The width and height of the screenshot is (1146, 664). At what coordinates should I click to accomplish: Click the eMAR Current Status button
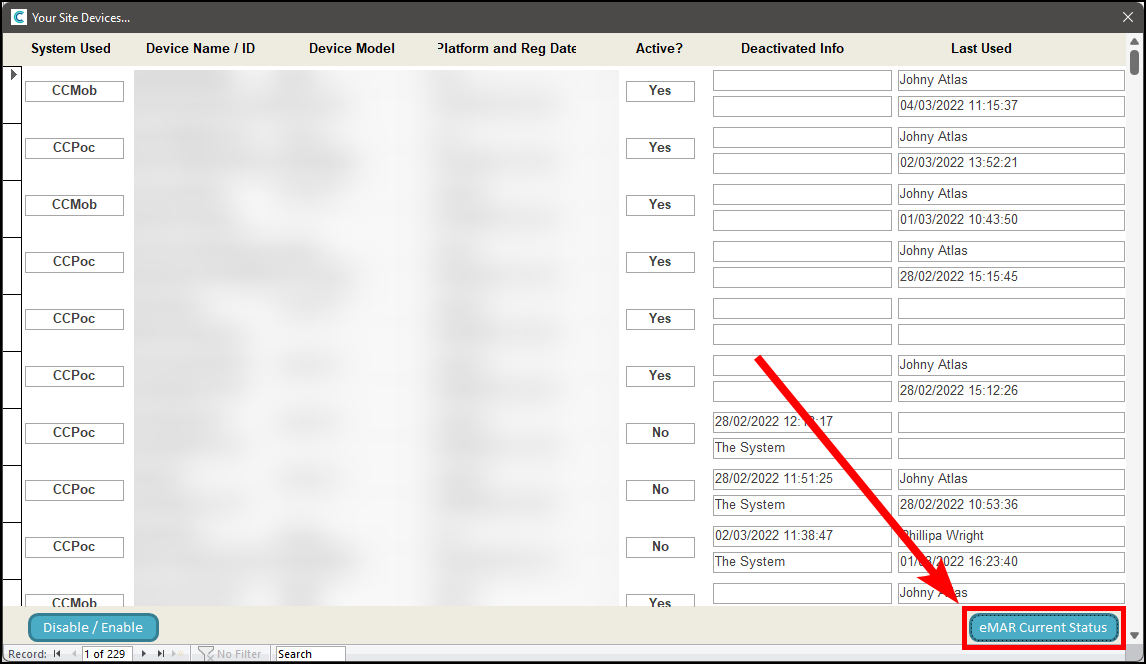pyautogui.click(x=1043, y=628)
